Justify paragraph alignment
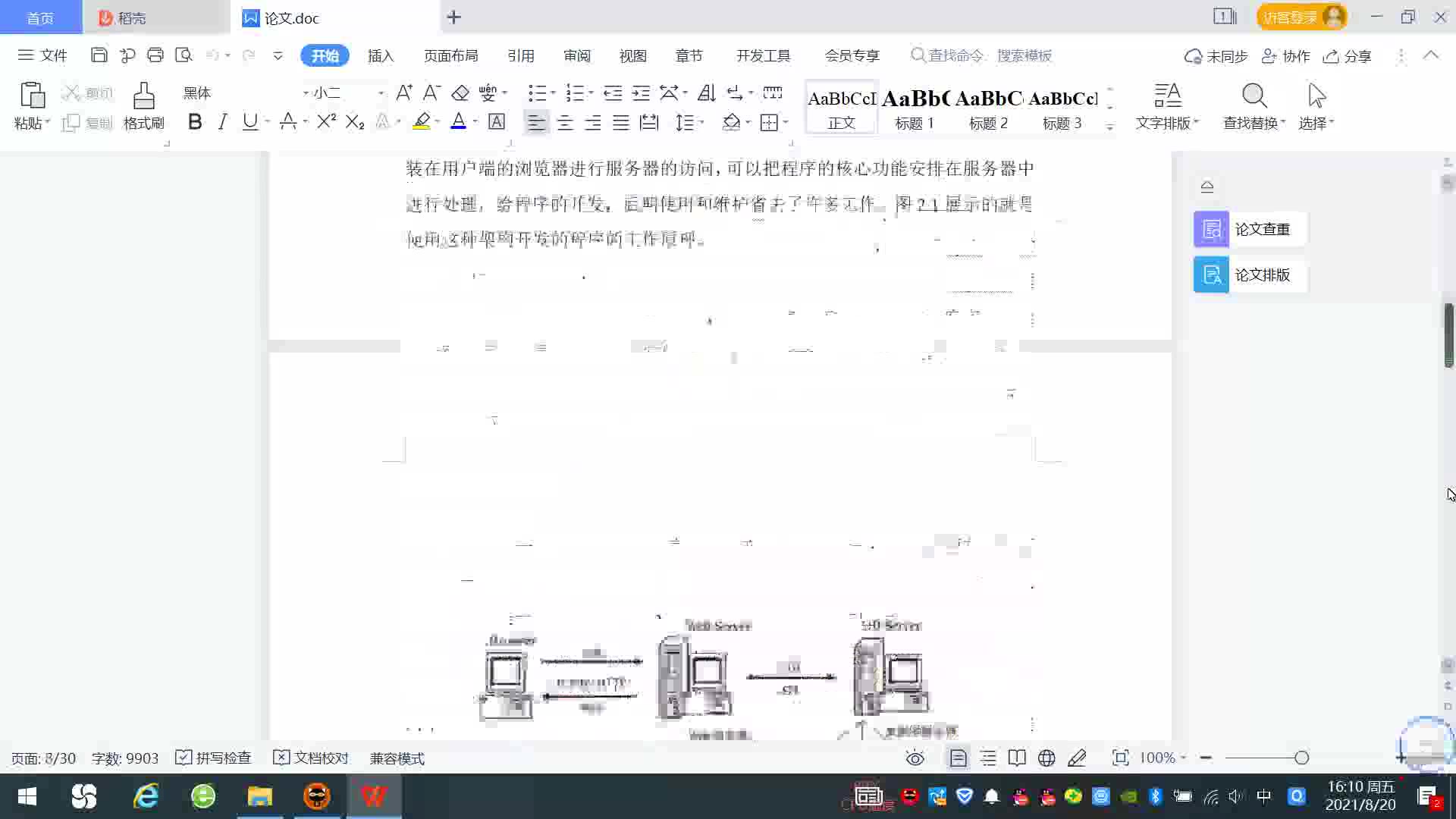Viewport: 1456px width, 819px height. tap(621, 122)
